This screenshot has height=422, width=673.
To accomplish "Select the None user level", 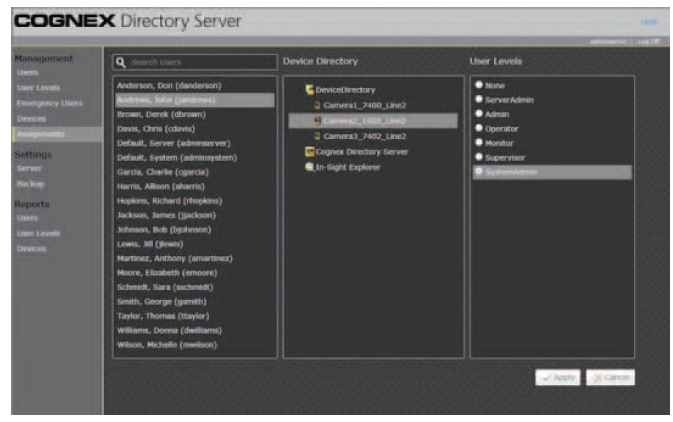I will tap(479, 85).
